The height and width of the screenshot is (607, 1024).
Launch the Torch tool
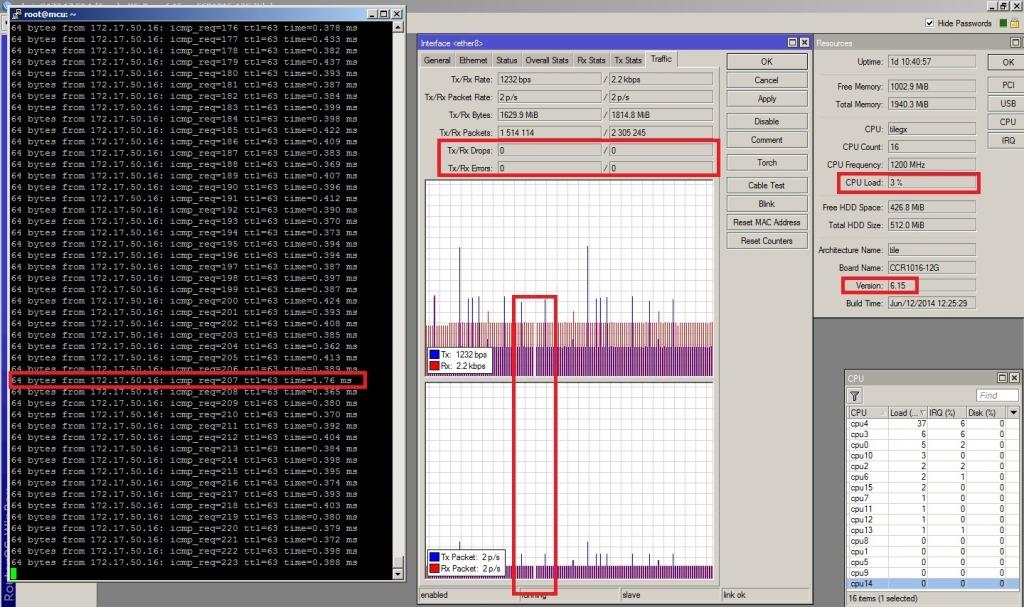767,163
